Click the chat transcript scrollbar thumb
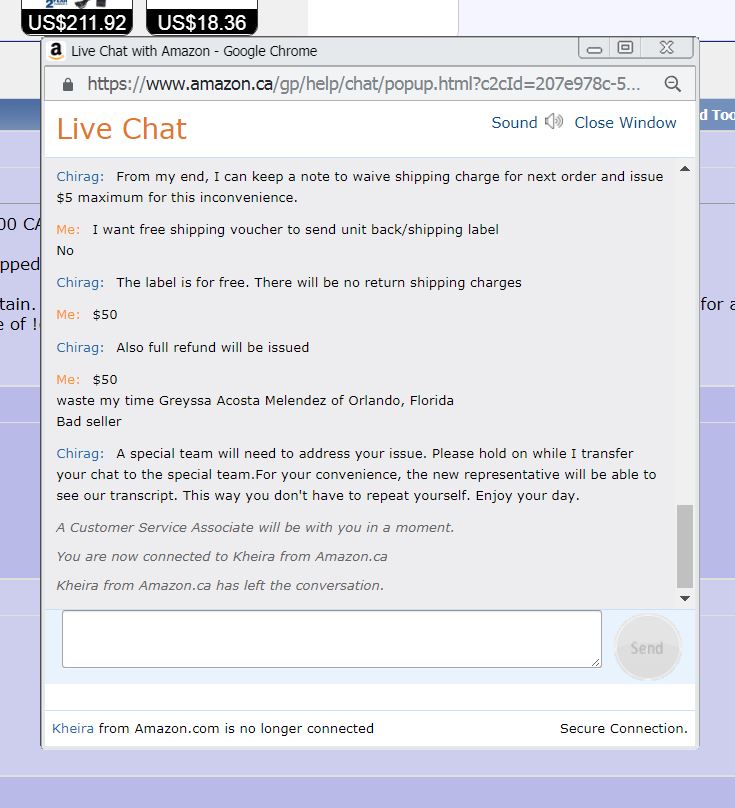 (685, 546)
